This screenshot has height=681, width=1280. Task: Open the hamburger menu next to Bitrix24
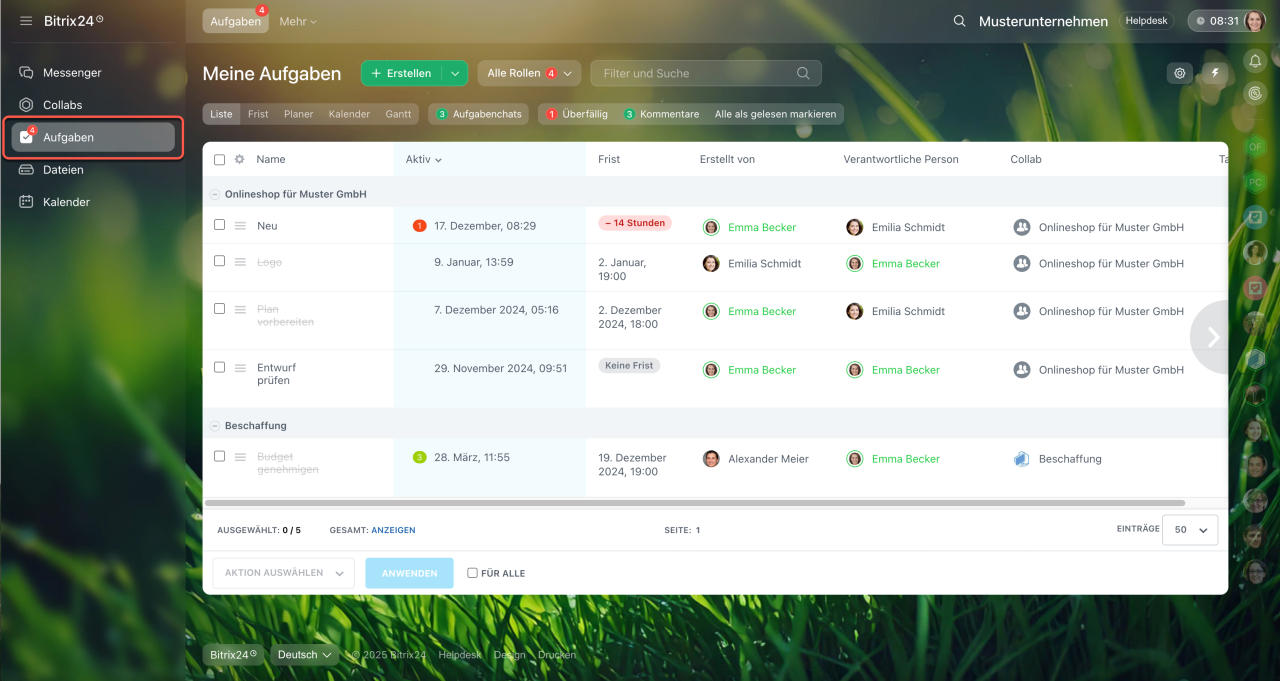26,21
